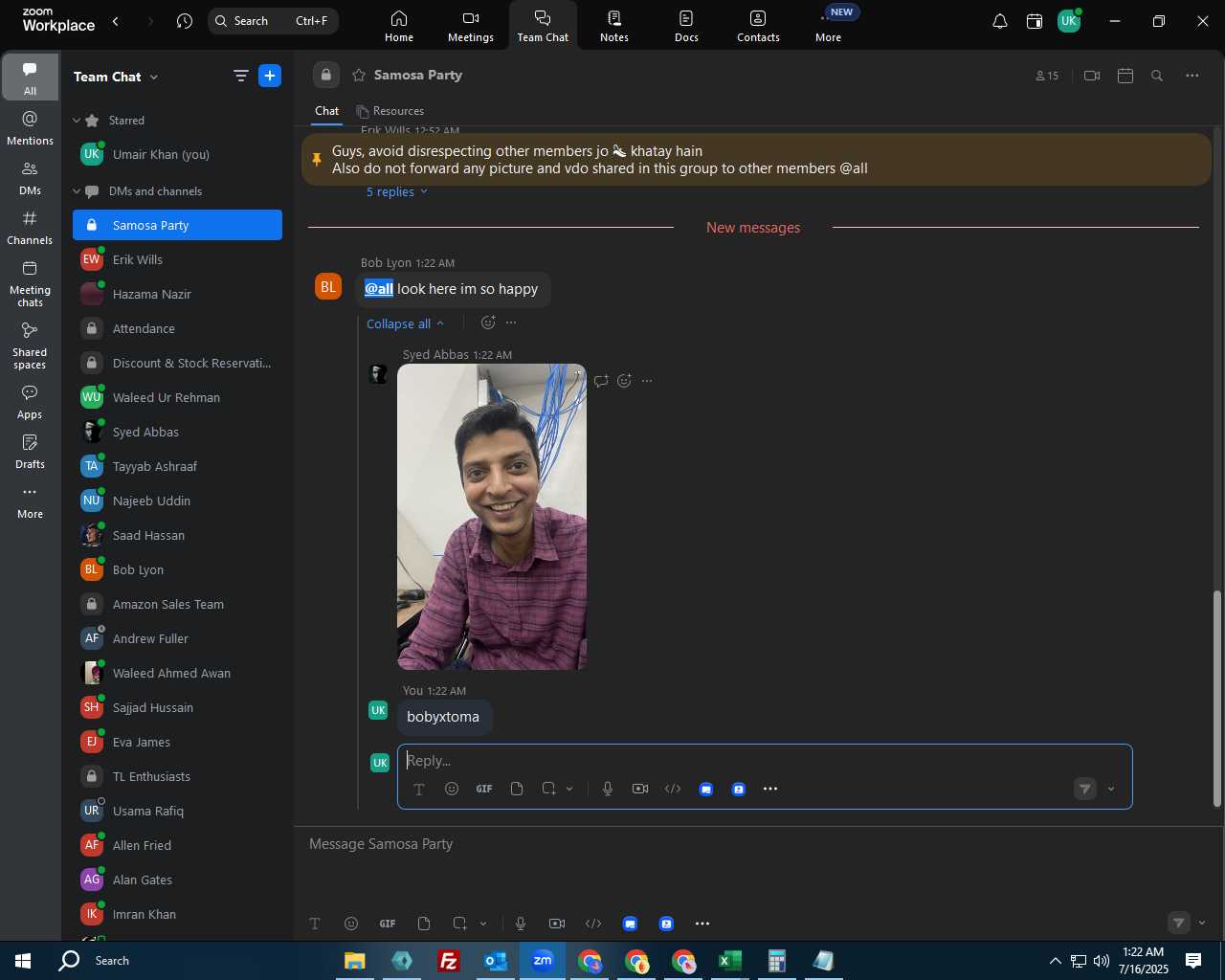The image size is (1225, 980).
Task: Open Amazon Sales Team channel
Action: click(x=178, y=604)
